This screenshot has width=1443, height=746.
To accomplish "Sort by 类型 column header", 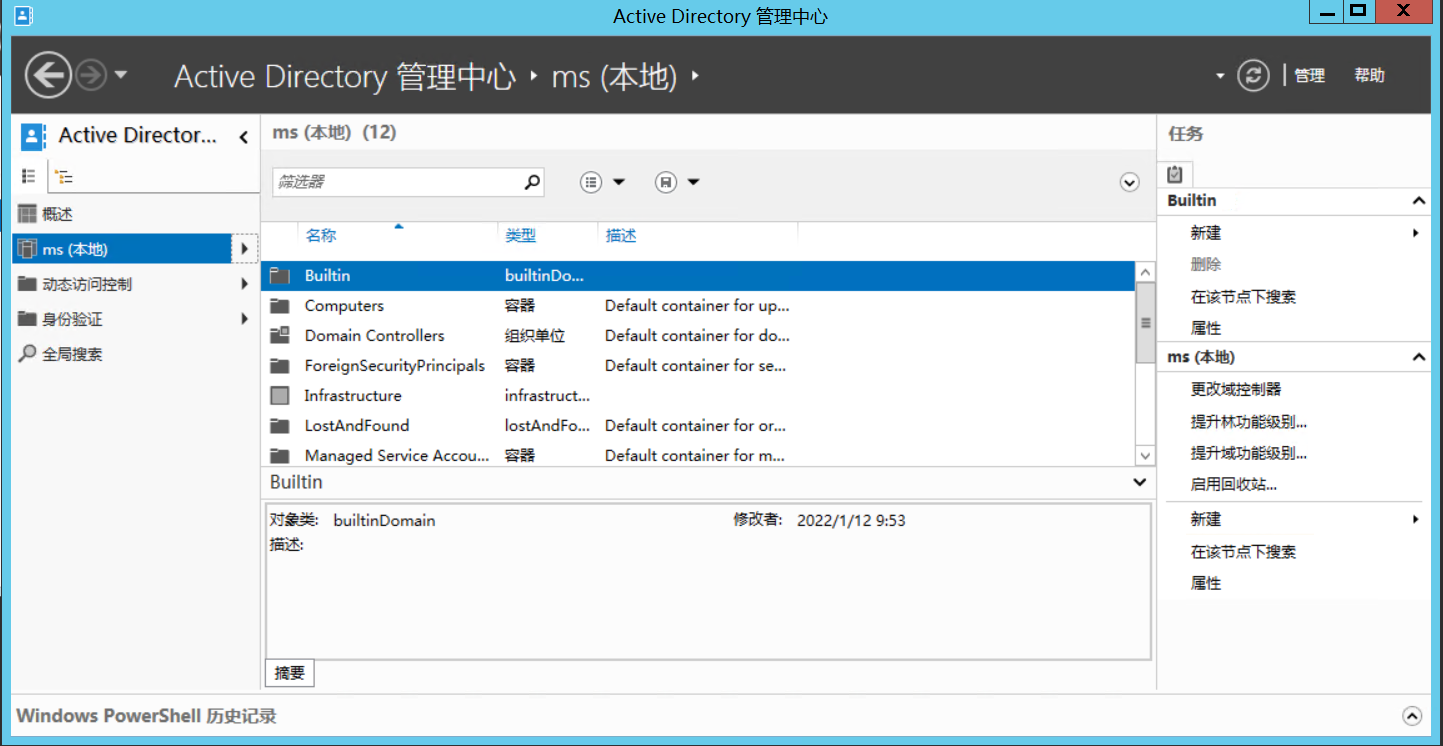I will tap(520, 236).
